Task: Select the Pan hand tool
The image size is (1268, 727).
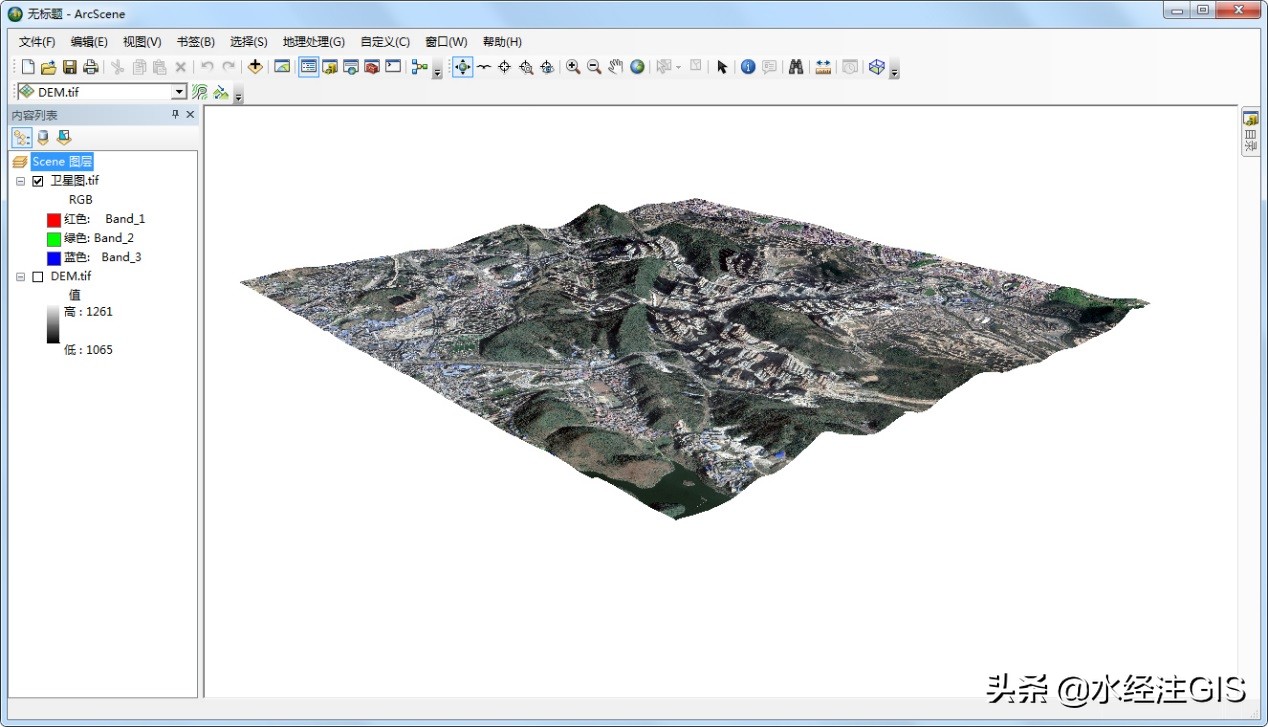Action: 616,67
